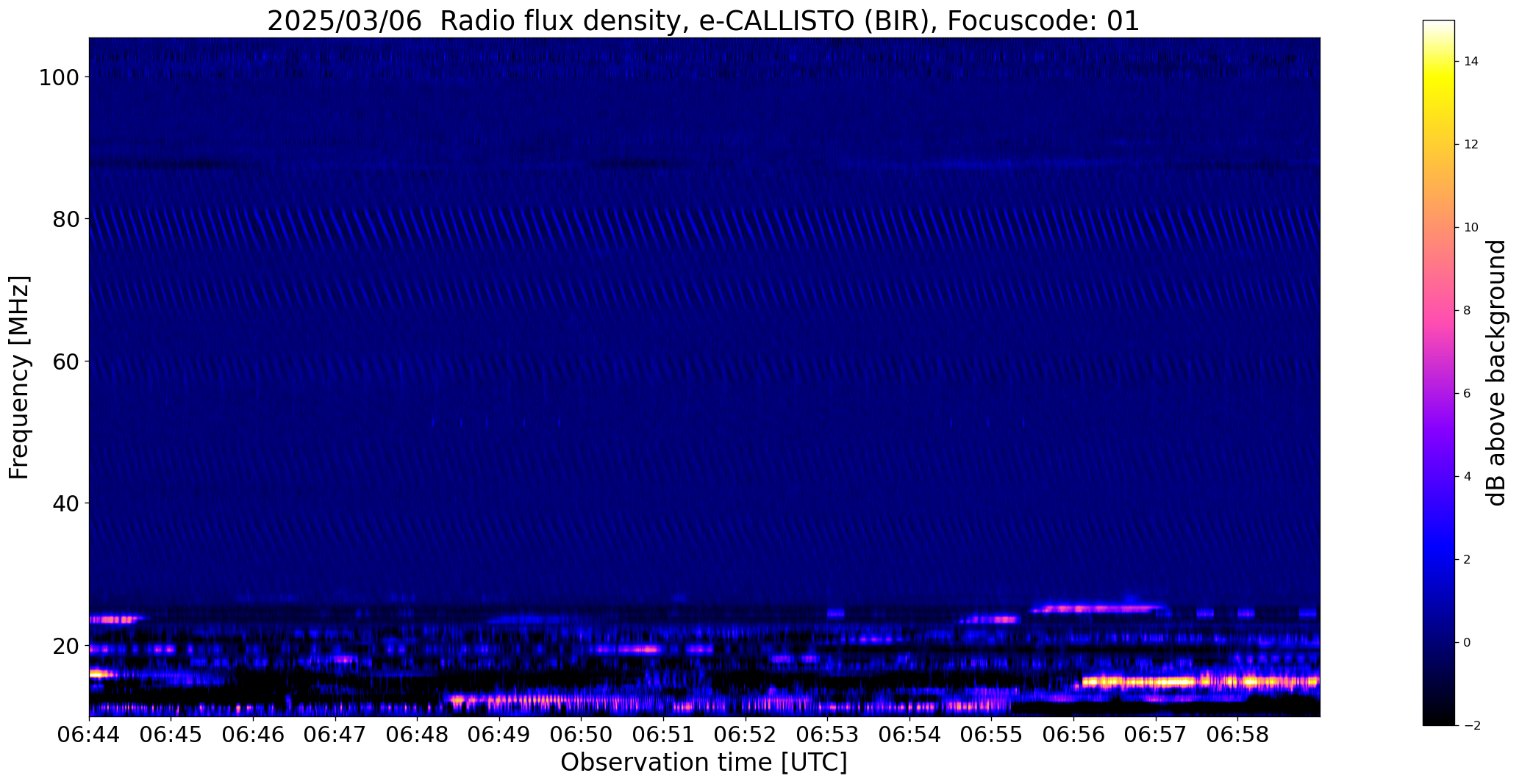
Task: Click the 06:45 time tick label
Action: tap(171, 735)
